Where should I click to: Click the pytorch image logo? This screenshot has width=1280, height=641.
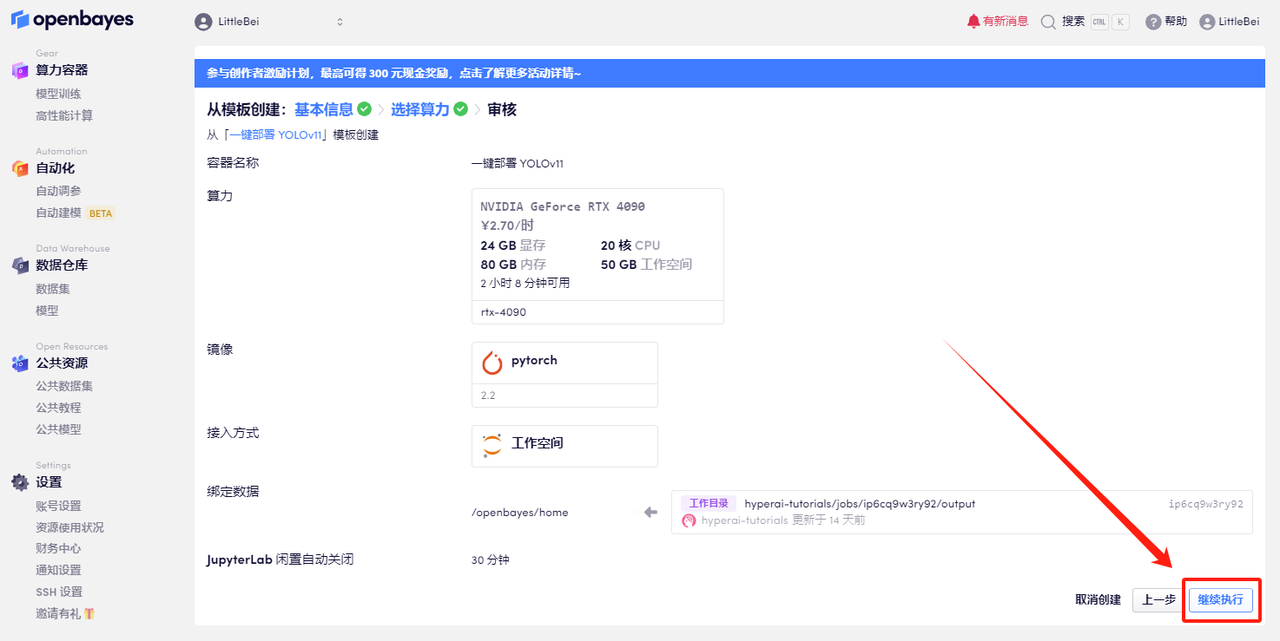click(x=492, y=362)
